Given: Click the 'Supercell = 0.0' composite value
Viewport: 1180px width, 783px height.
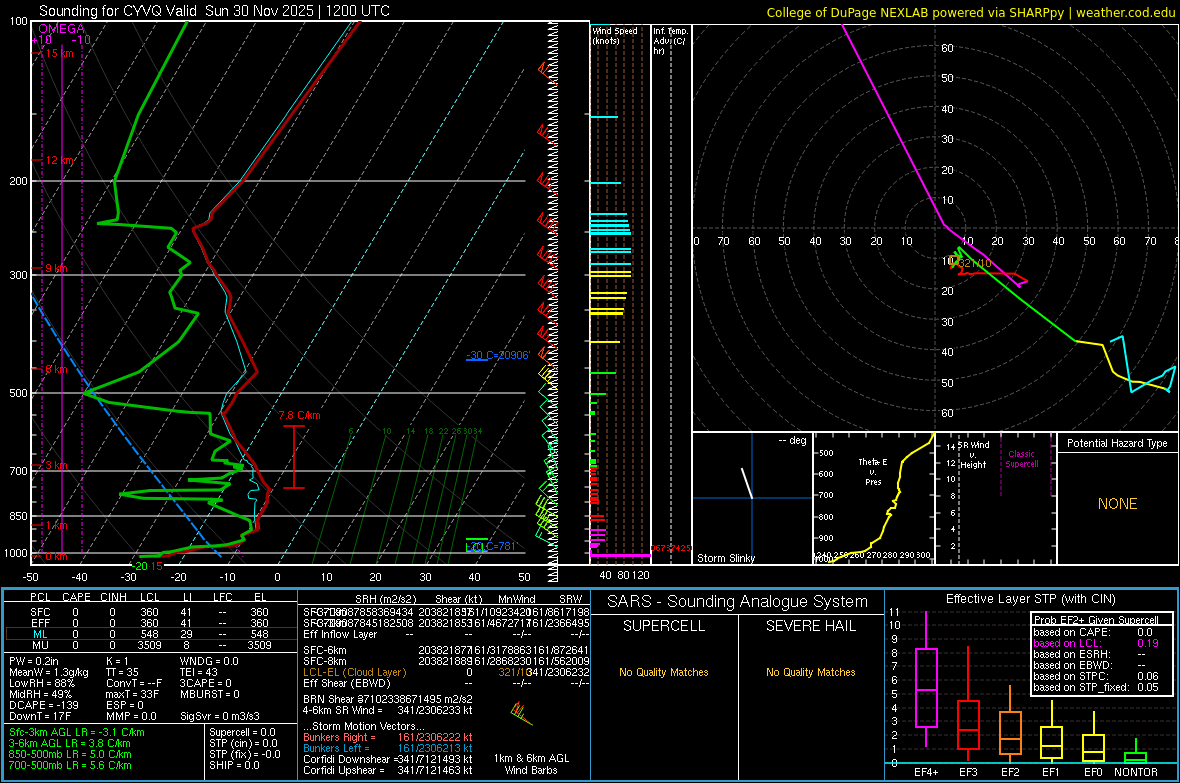Looking at the screenshot, I should point(242,733).
